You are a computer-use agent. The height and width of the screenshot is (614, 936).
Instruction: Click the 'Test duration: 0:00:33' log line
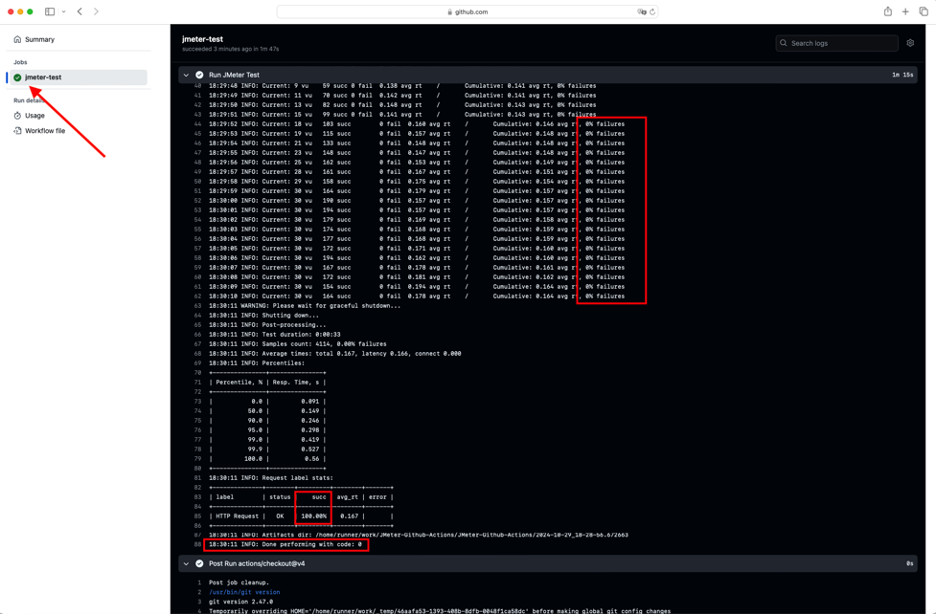(275, 334)
